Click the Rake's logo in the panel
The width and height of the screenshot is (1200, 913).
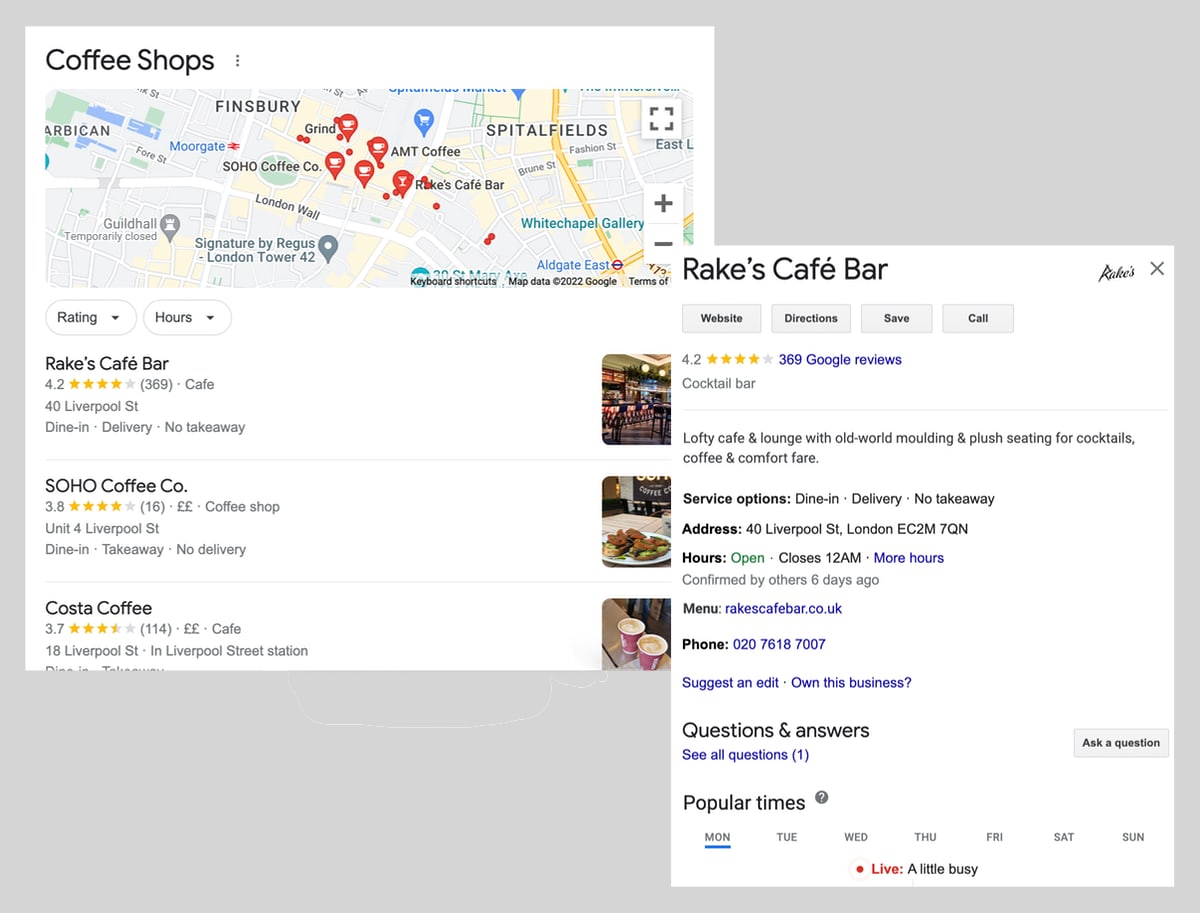point(1117,272)
